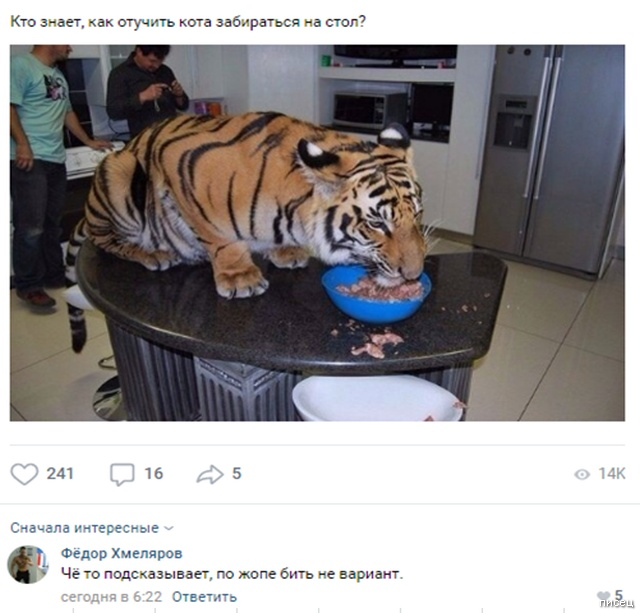Click the share count number 5
This screenshot has width=640, height=613.
tap(237, 474)
